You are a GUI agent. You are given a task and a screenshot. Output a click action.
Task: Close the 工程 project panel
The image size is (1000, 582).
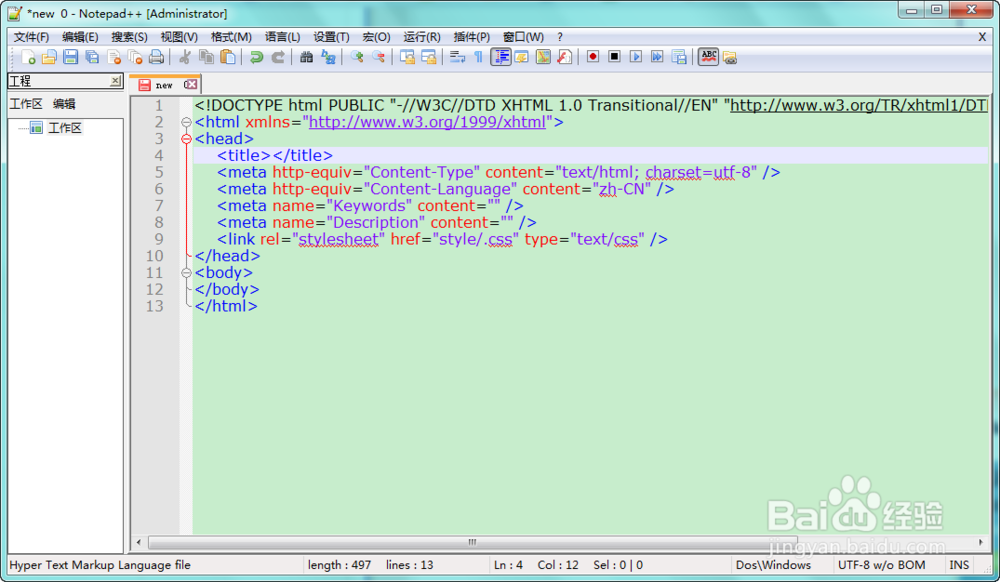[115, 81]
